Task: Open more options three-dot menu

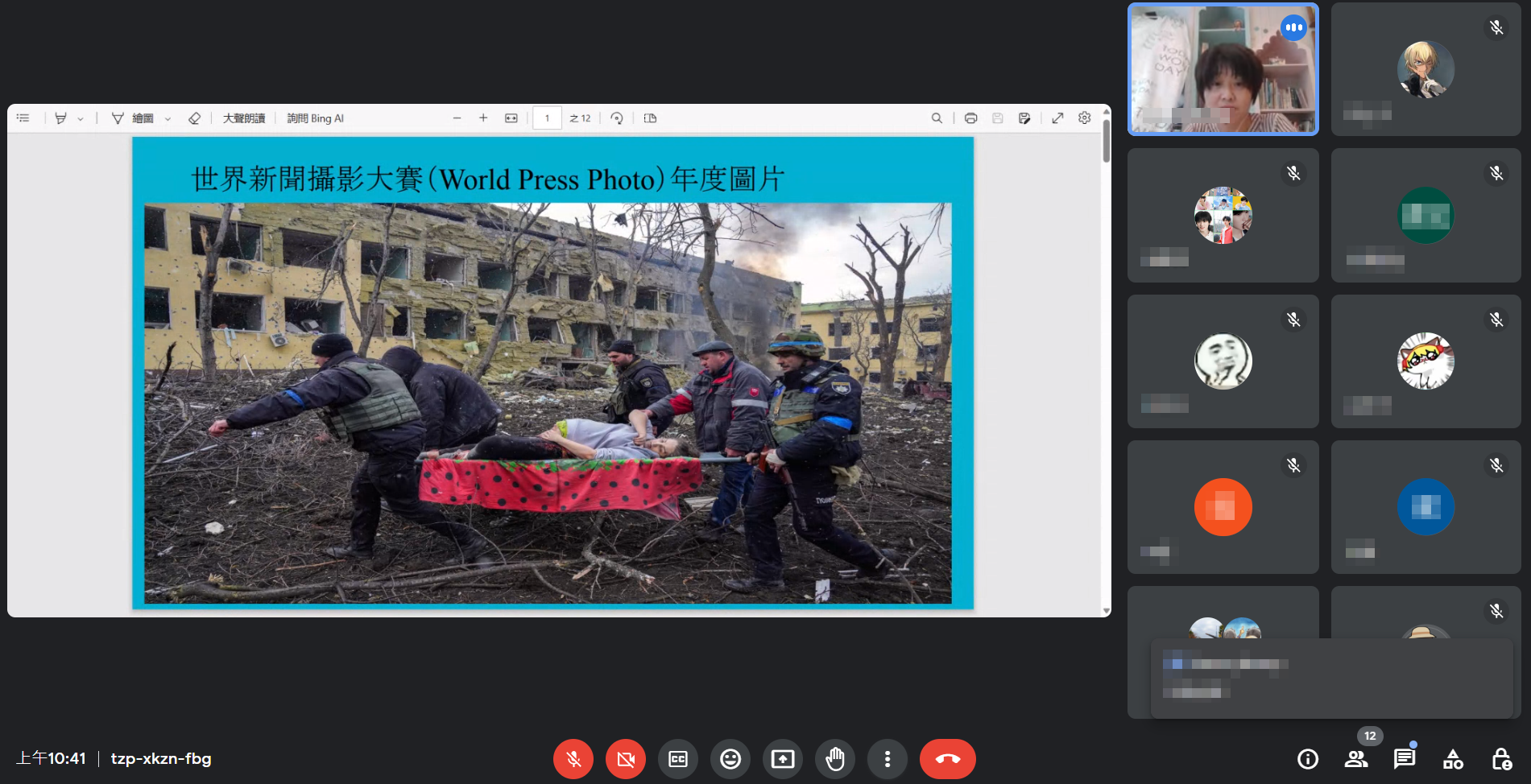Action: 888,759
